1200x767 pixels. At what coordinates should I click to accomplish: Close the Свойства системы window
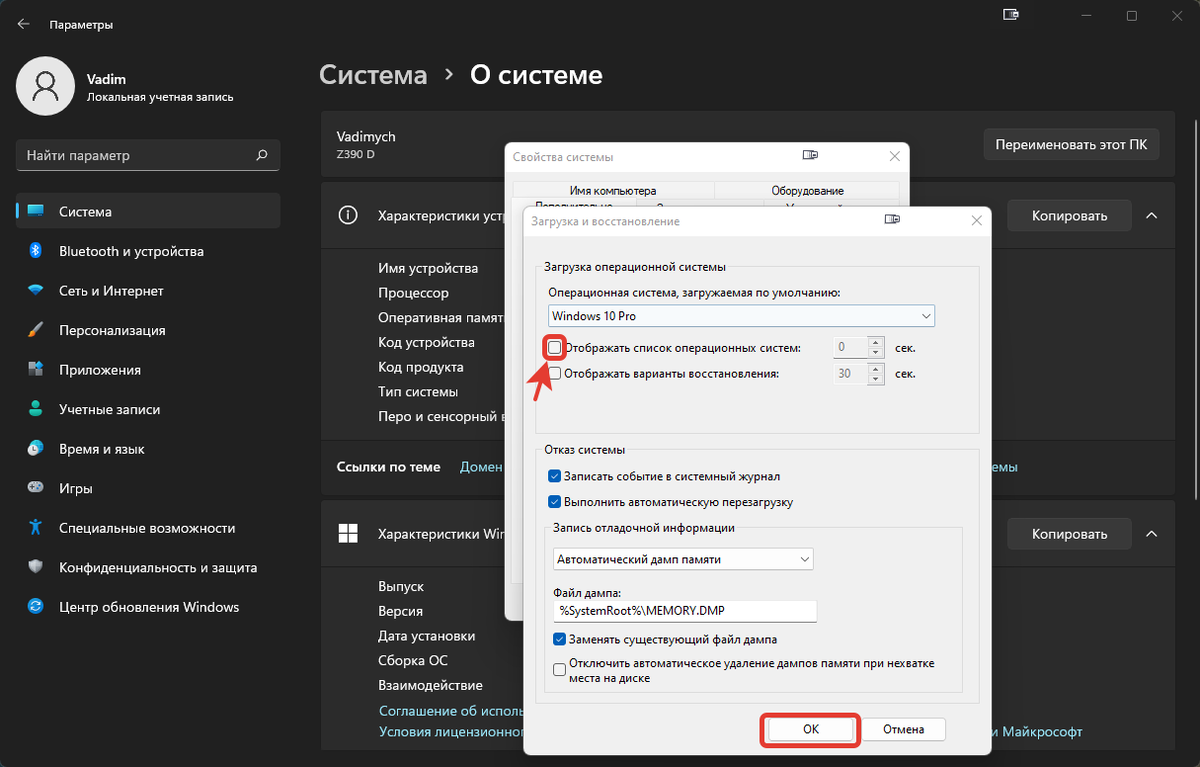point(895,156)
